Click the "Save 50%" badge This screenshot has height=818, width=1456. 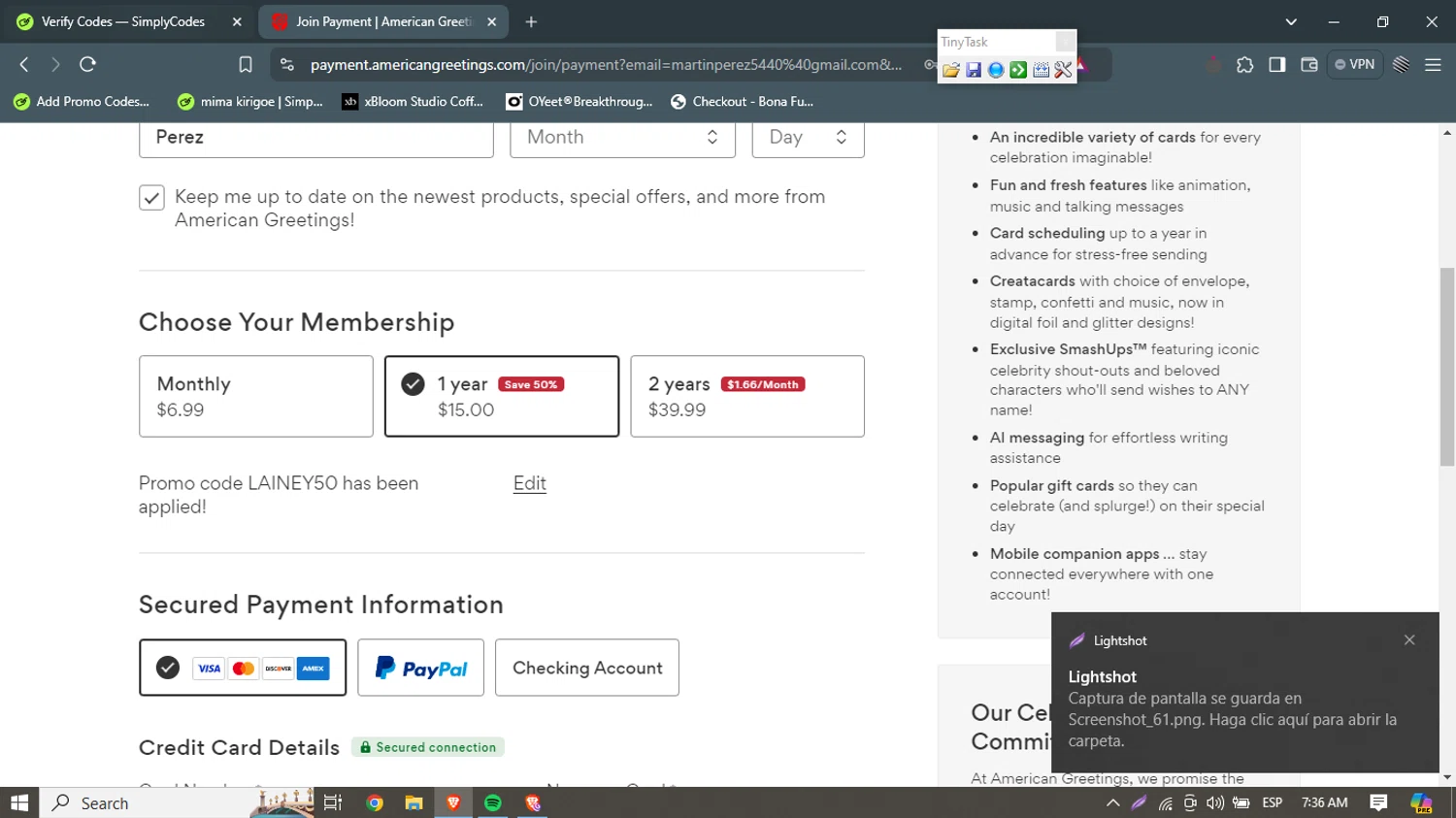(x=531, y=384)
